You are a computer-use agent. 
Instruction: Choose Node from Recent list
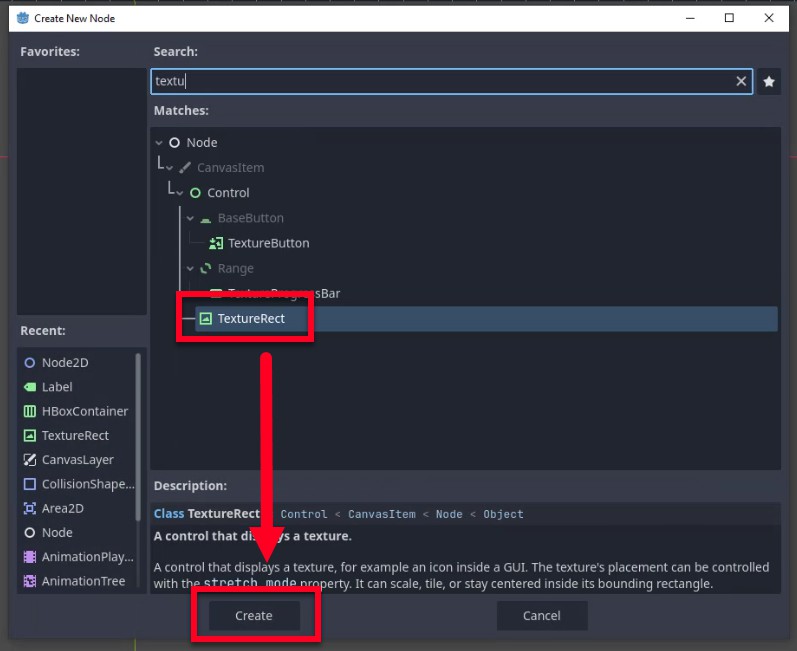[x=57, y=533]
